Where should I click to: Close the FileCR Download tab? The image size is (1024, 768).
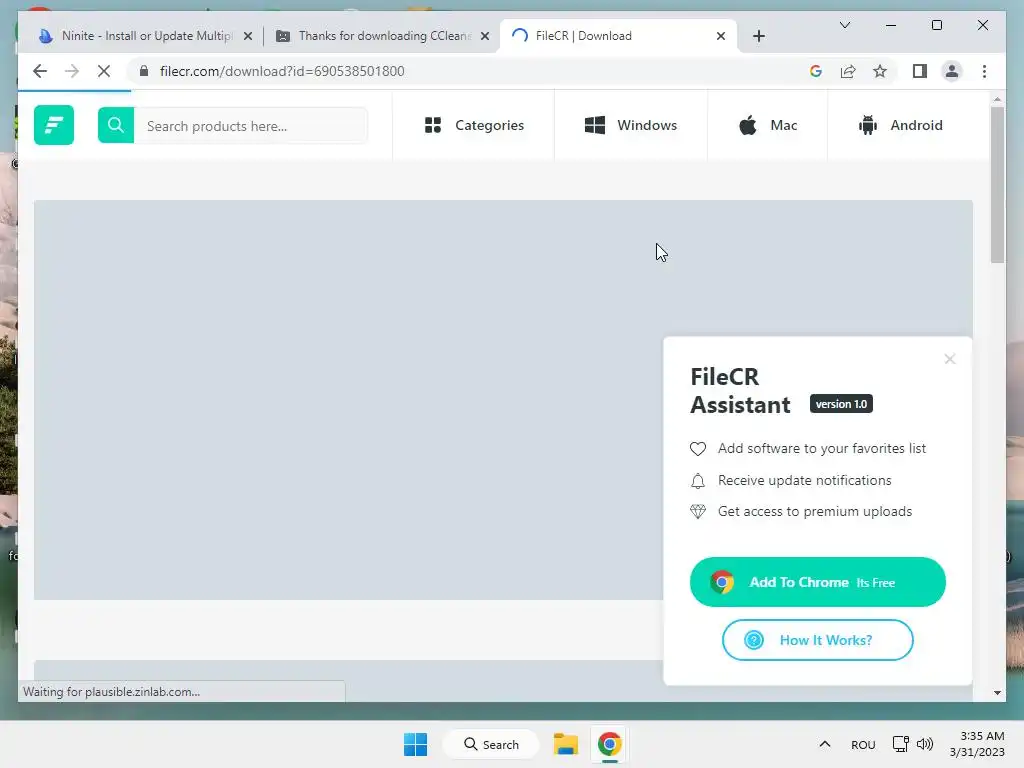click(x=721, y=36)
